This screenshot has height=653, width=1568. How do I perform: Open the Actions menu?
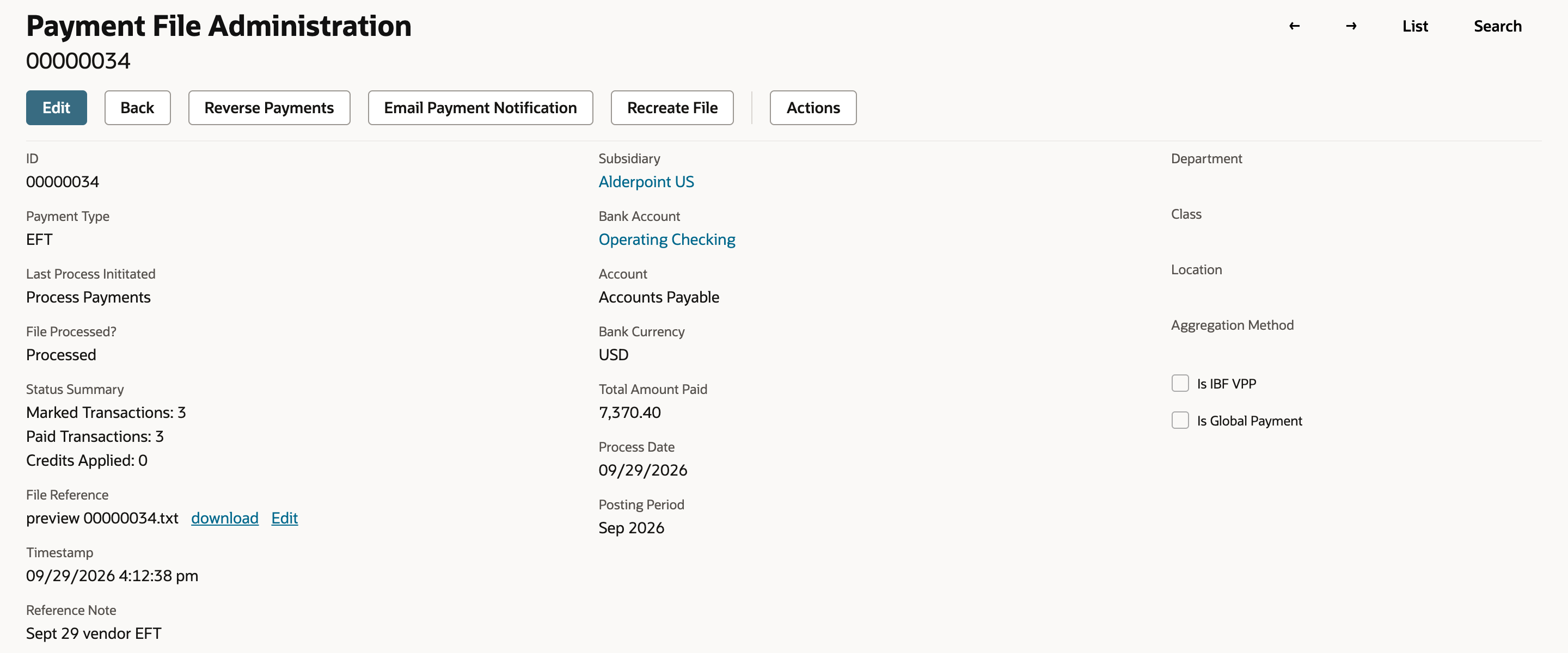click(813, 108)
